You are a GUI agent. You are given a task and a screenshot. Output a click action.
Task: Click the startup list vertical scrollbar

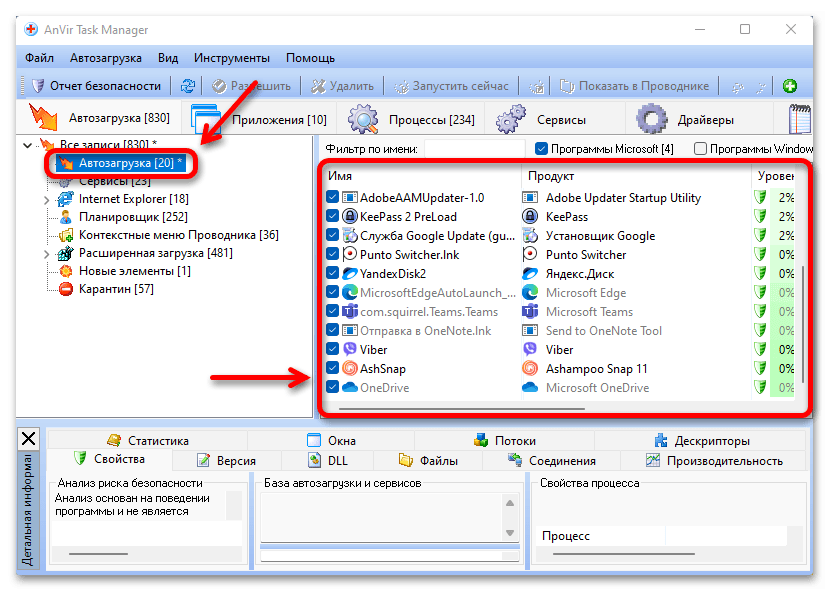coord(803,324)
